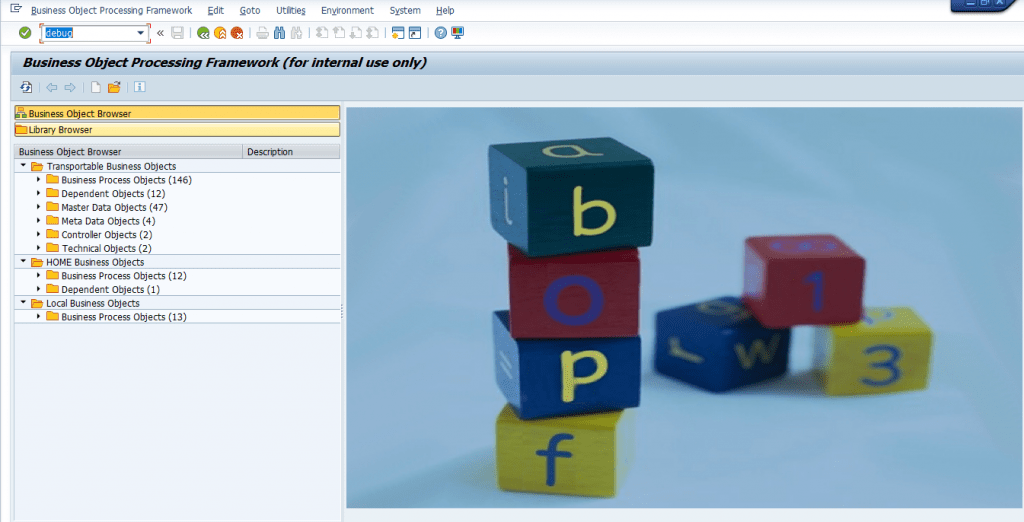This screenshot has height=522, width=1024.
Task: Open the Edit menu
Action: coord(216,10)
